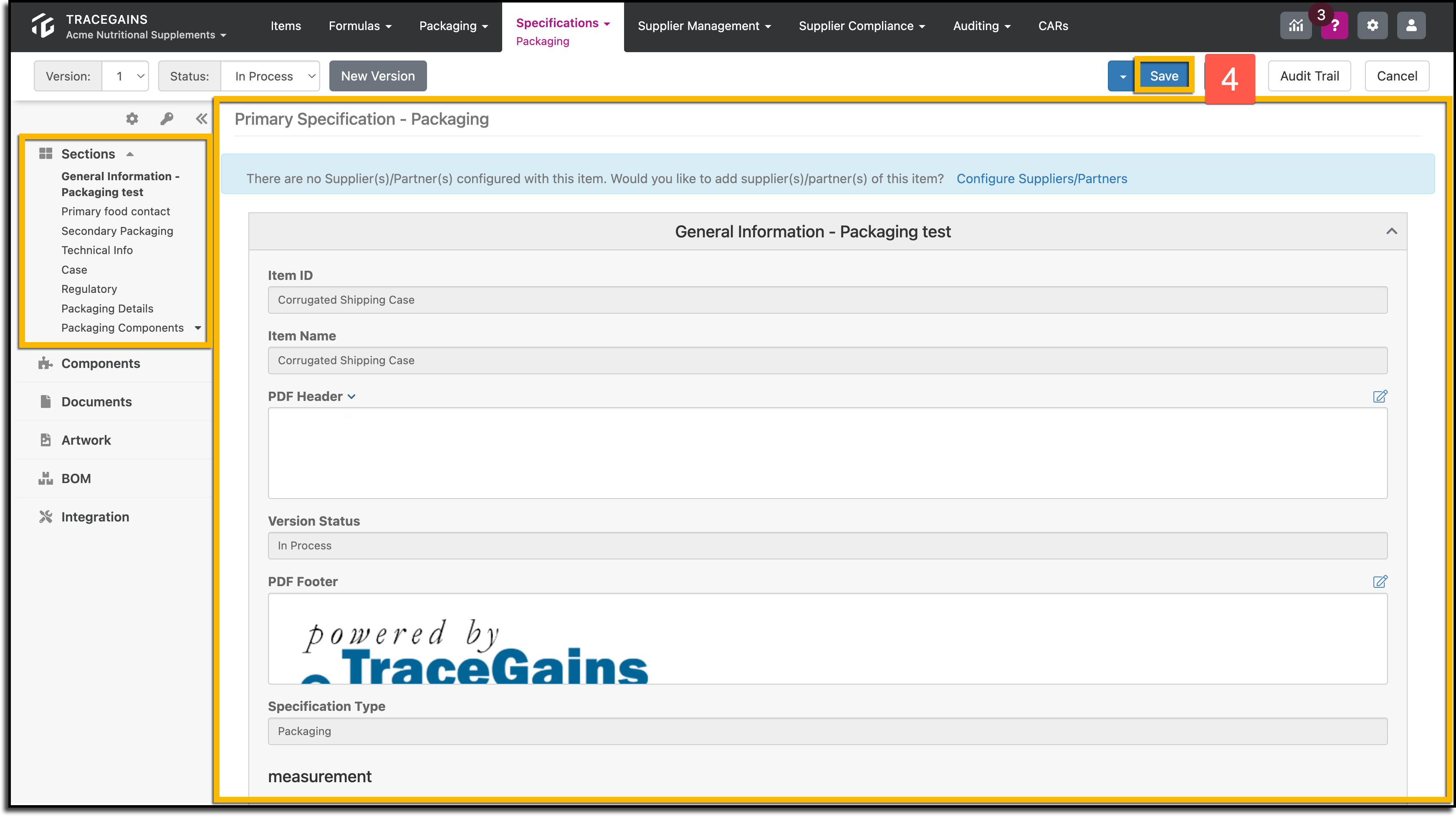
Task: Edit the PDF Header content
Action: 1380,396
